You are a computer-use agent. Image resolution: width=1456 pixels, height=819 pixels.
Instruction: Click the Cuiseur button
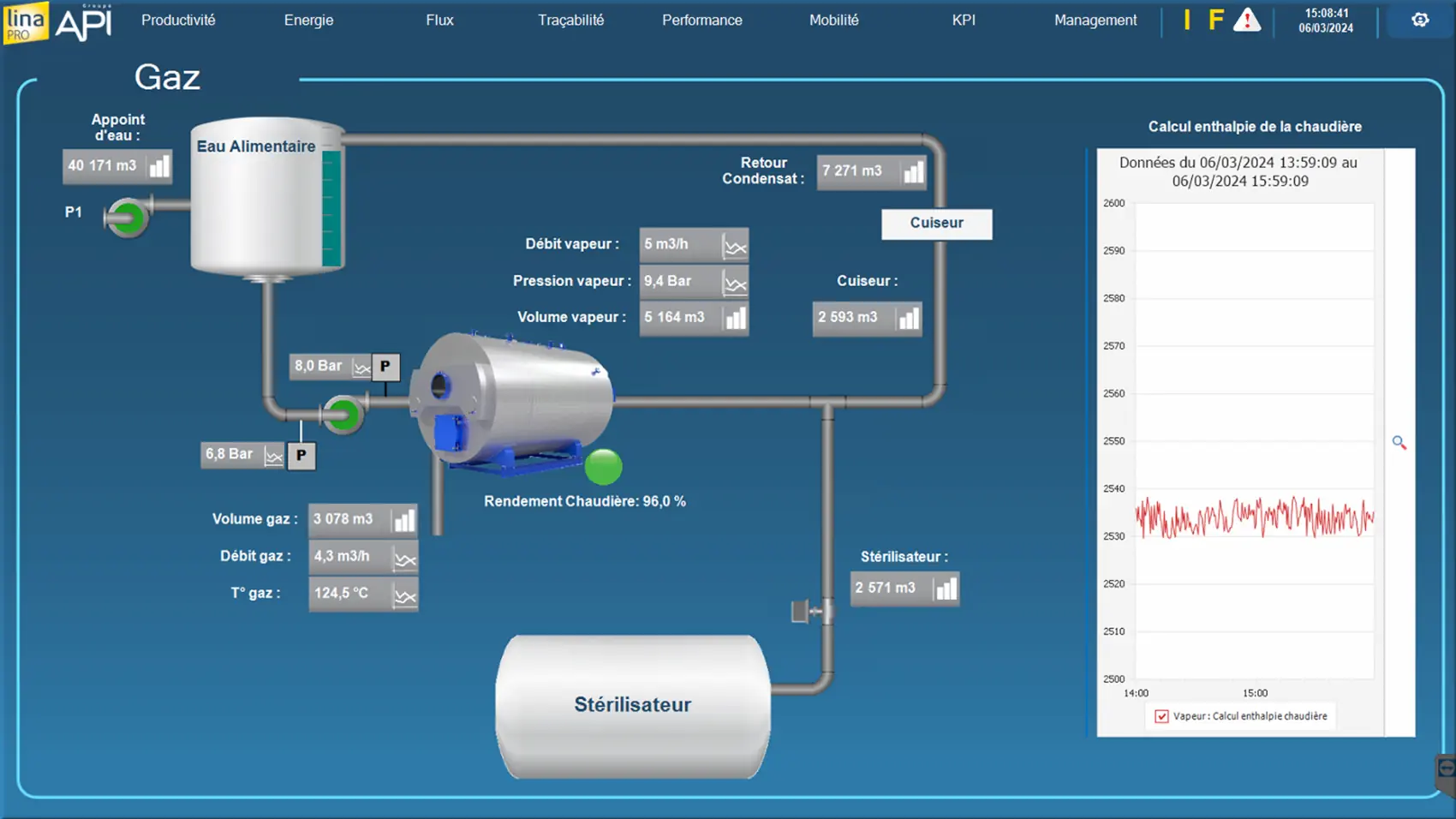(x=936, y=224)
